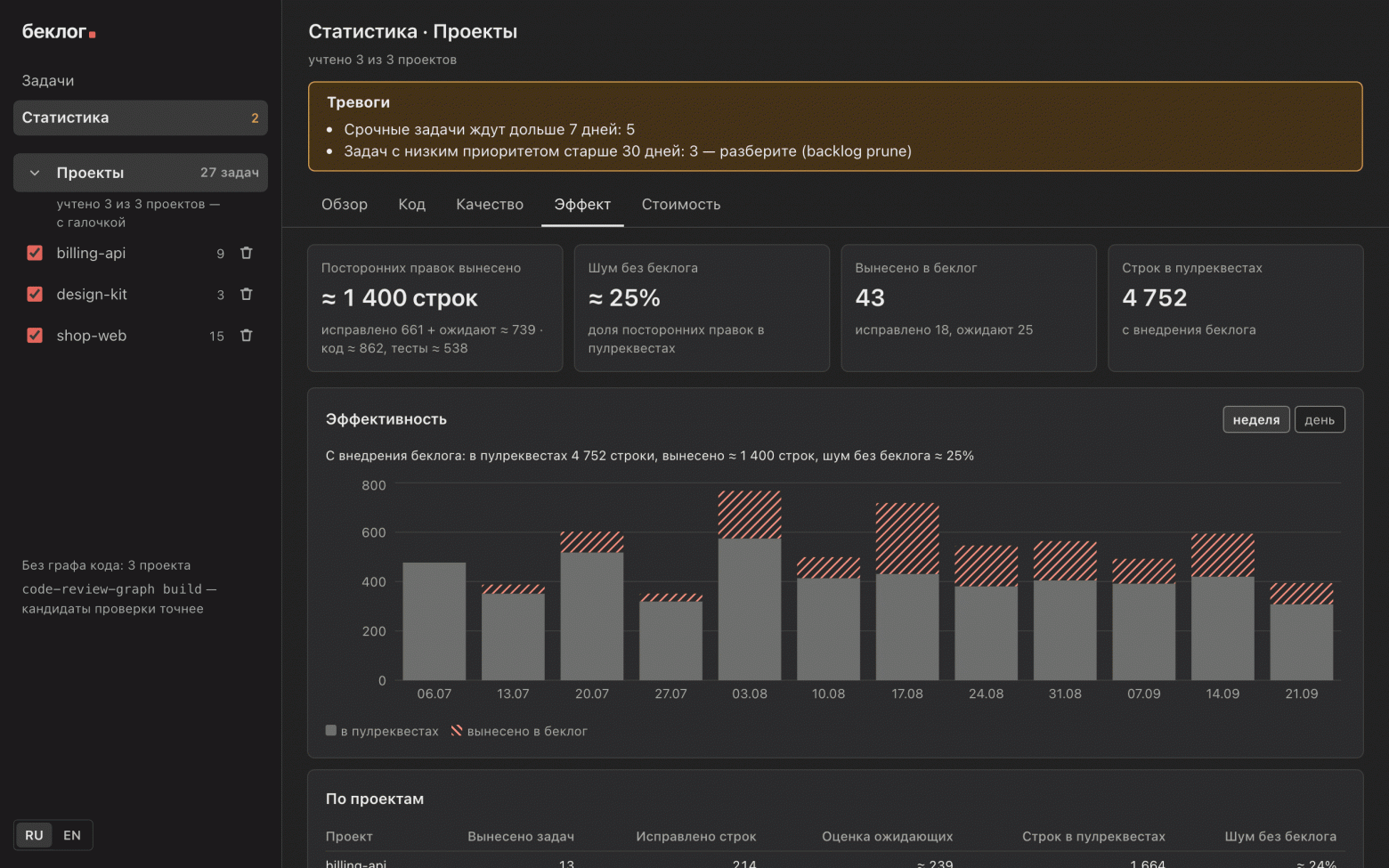Screen dimensions: 1389x868
Task: Select RU interface language
Action: tap(34, 835)
